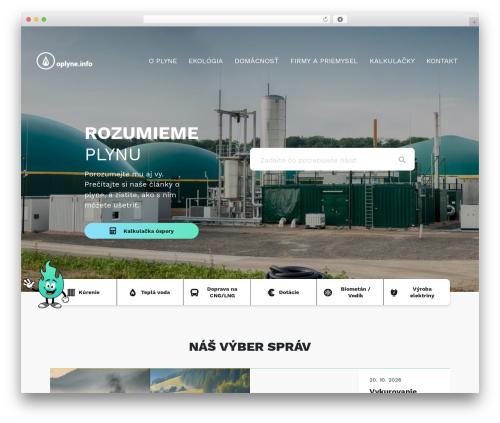Open the Vykurovanie article headline
This screenshot has width=500, height=423.
coord(393,391)
